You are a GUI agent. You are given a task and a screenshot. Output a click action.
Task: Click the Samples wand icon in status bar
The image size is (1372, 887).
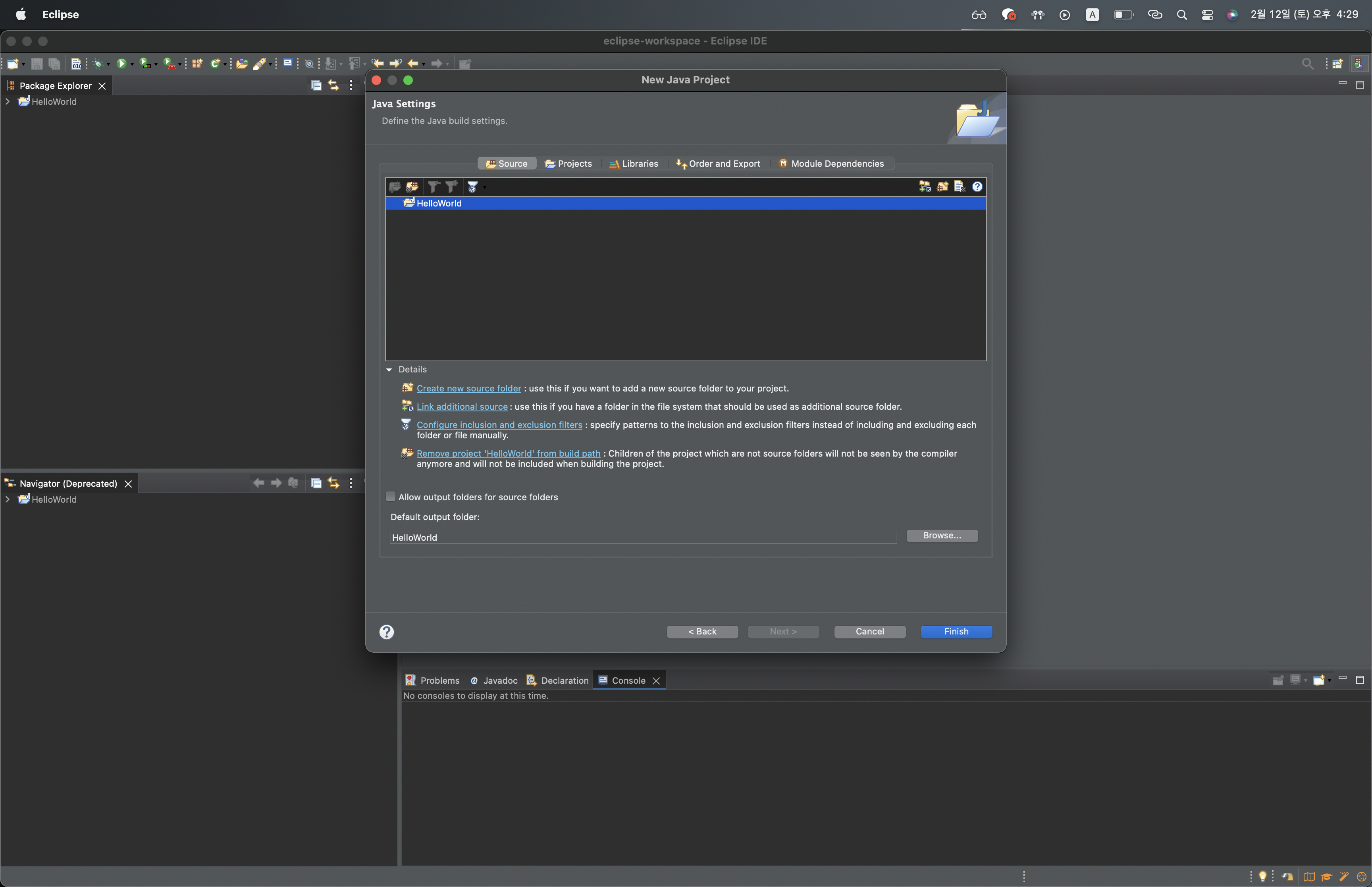tap(1344, 877)
